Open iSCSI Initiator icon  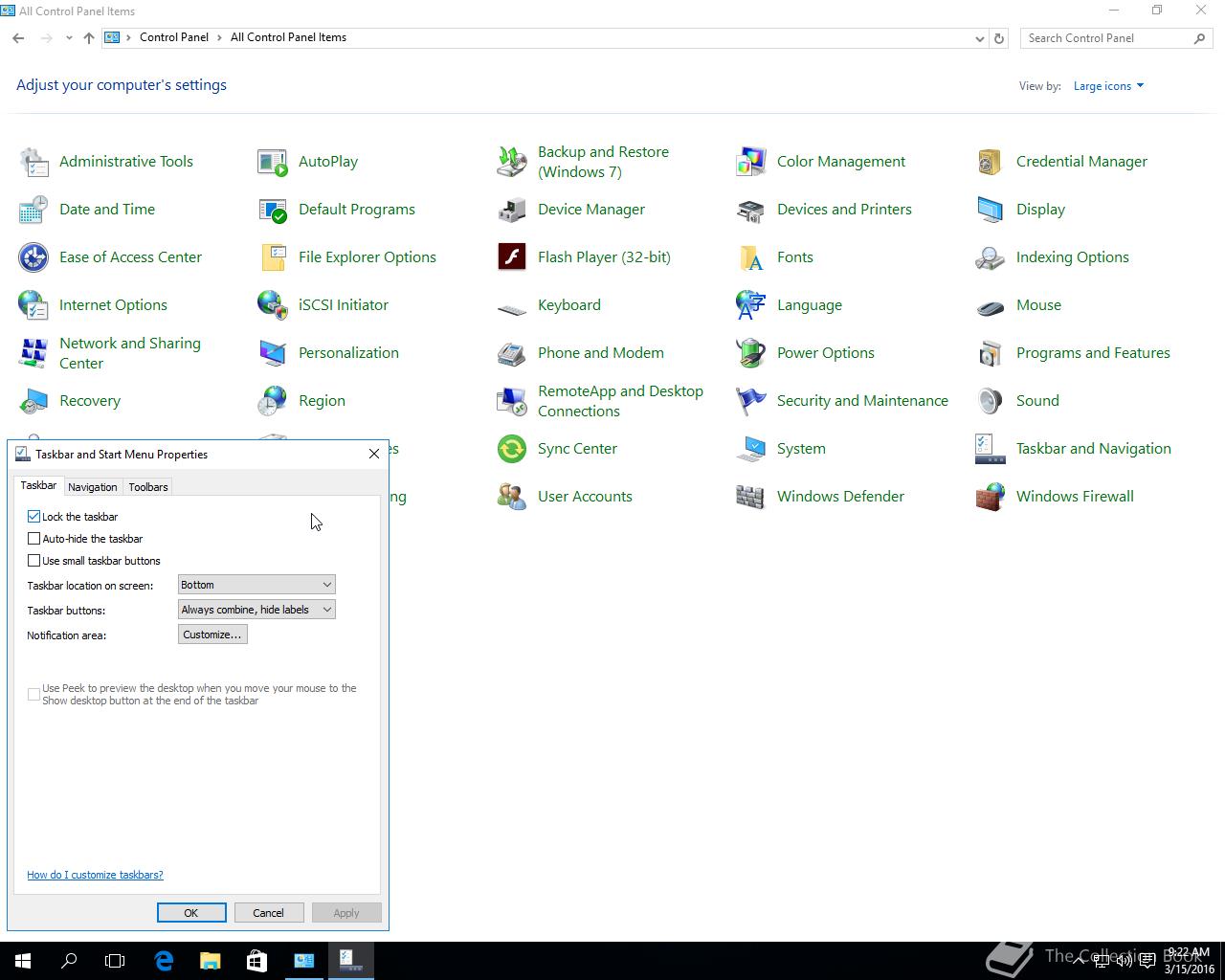273,305
